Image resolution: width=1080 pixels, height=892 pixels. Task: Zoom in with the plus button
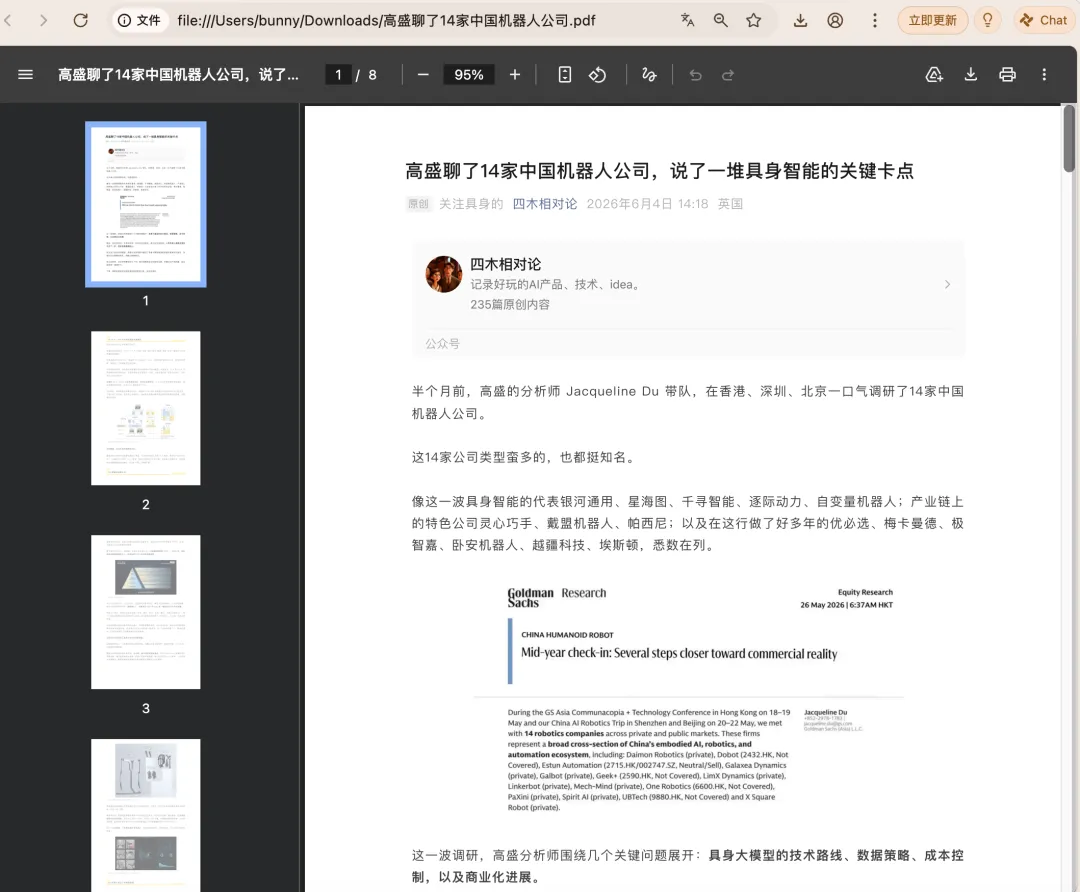click(515, 74)
